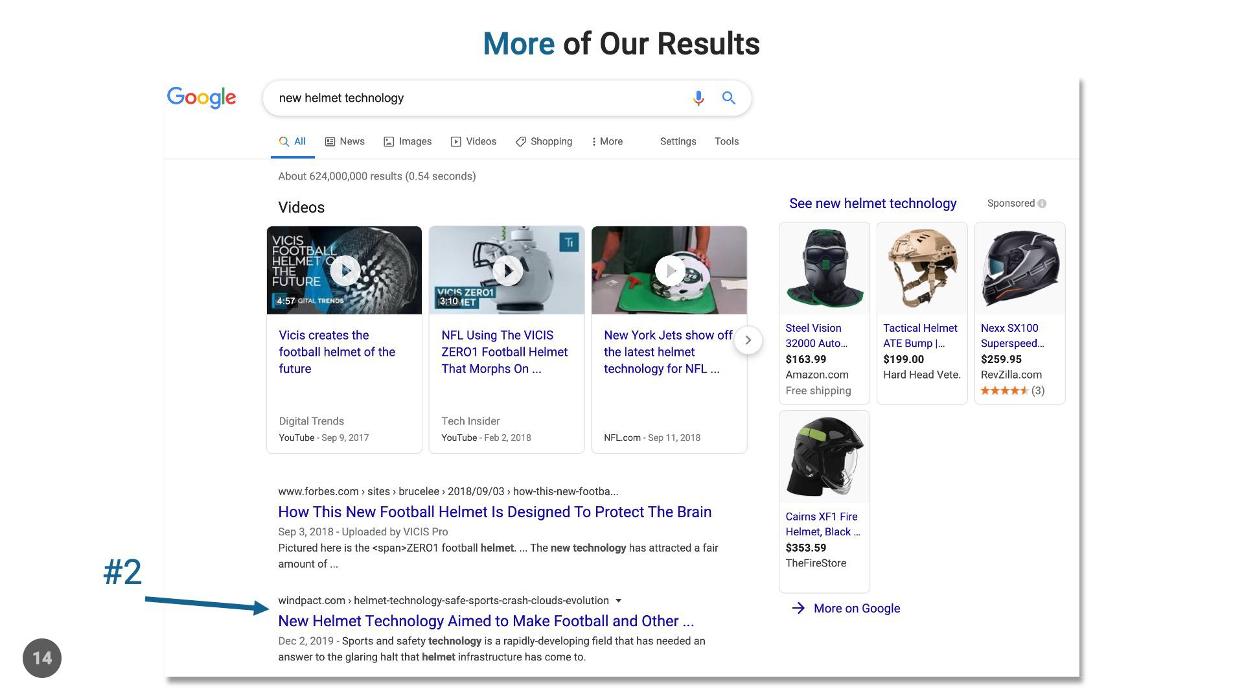Click the $353.59 price text
The width and height of the screenshot is (1244, 700).
(x=806, y=548)
